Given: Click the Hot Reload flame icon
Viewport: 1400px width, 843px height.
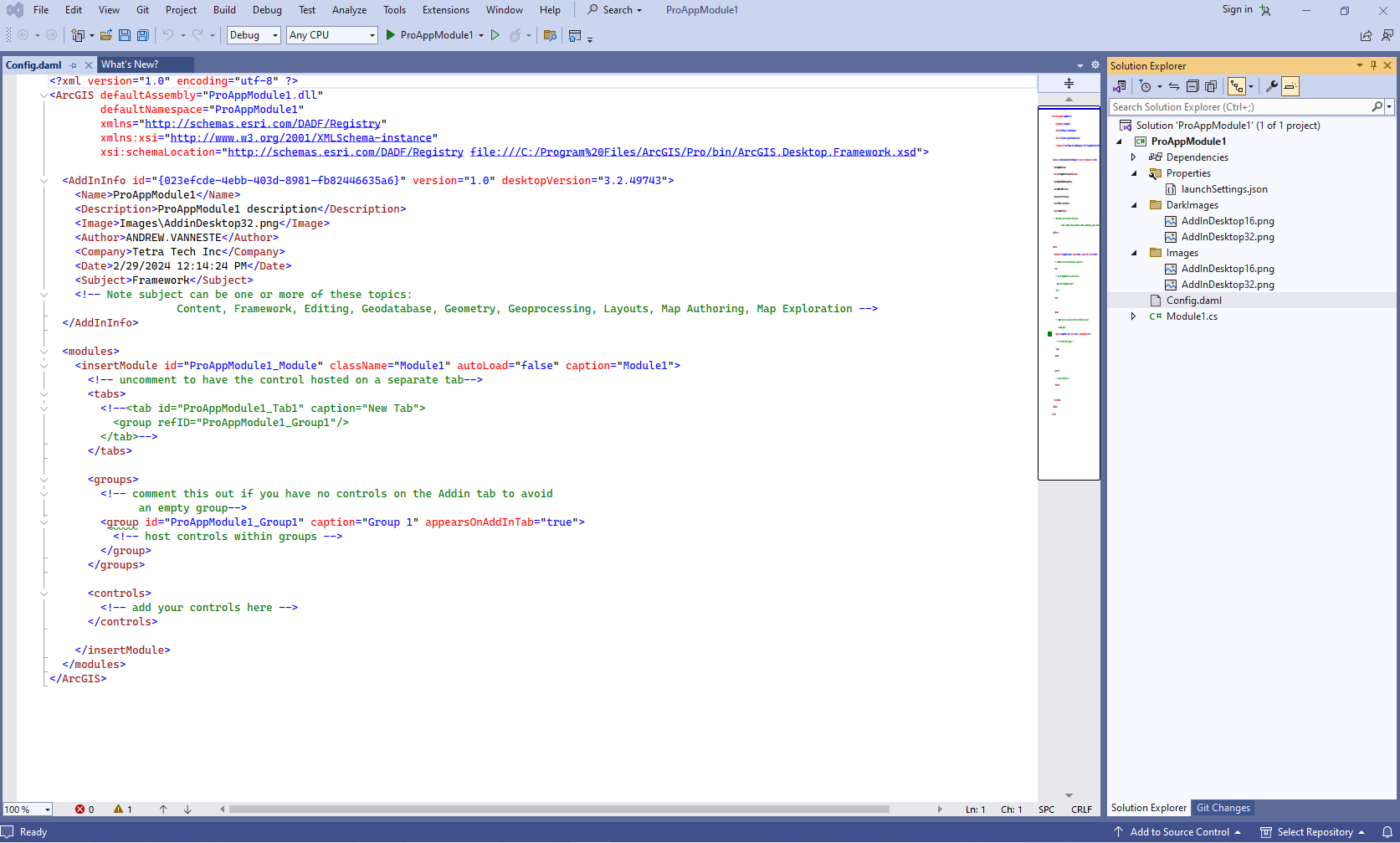Looking at the screenshot, I should click(x=515, y=35).
